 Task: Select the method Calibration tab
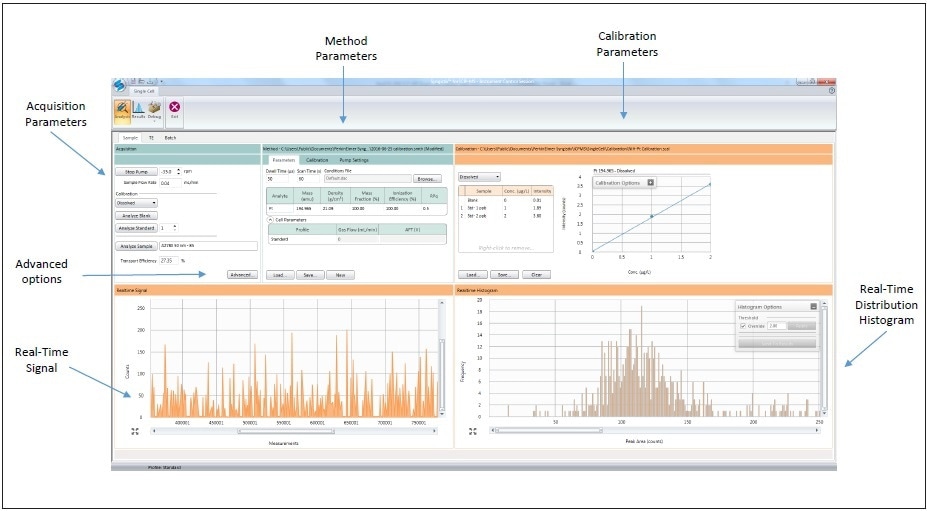pos(317,160)
